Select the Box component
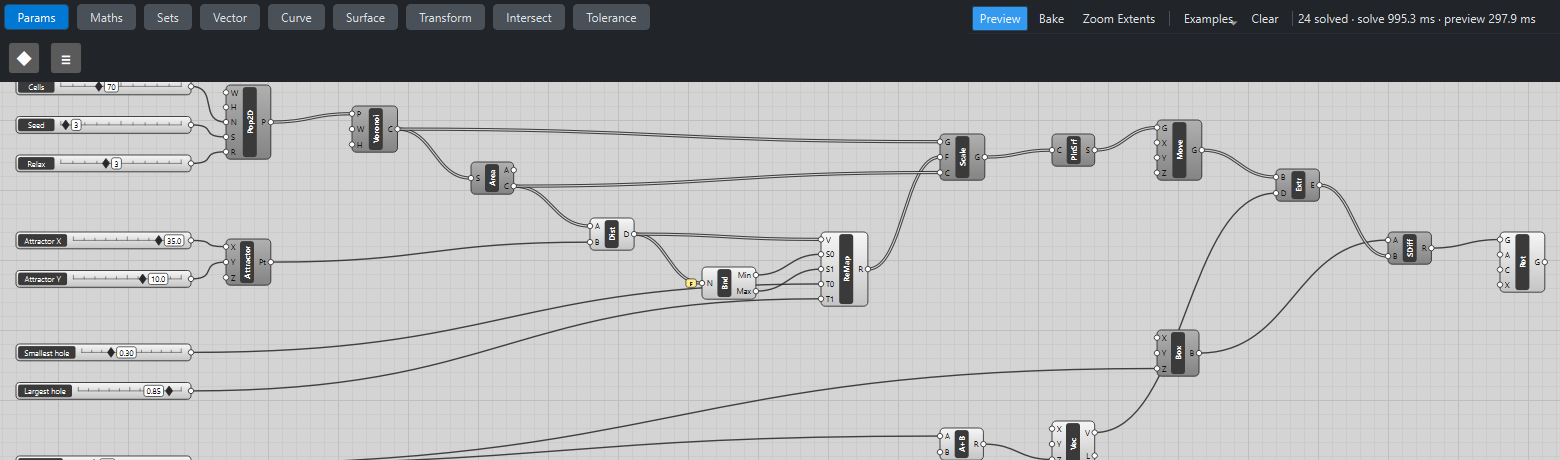This screenshot has width=1560, height=460. point(1179,353)
